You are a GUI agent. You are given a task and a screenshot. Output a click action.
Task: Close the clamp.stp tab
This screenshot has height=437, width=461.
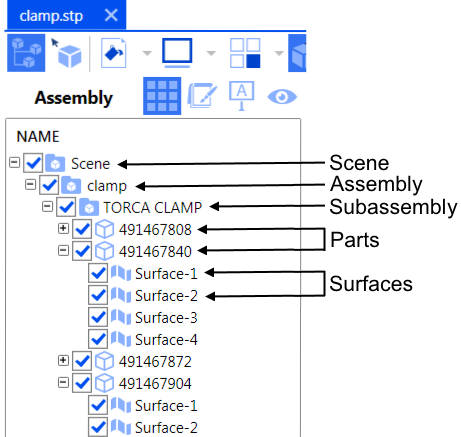pos(111,15)
